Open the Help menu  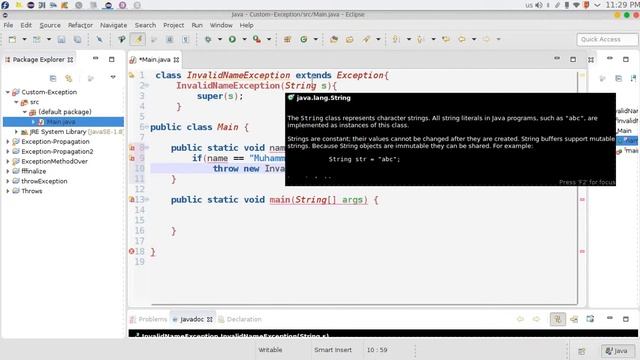246,25
